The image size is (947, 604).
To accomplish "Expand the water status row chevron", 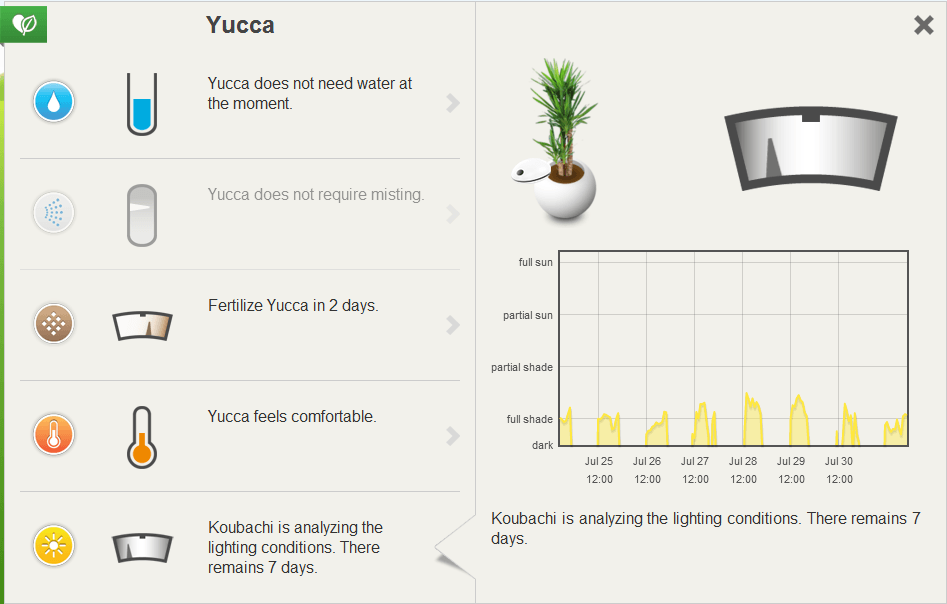I will tap(453, 103).
